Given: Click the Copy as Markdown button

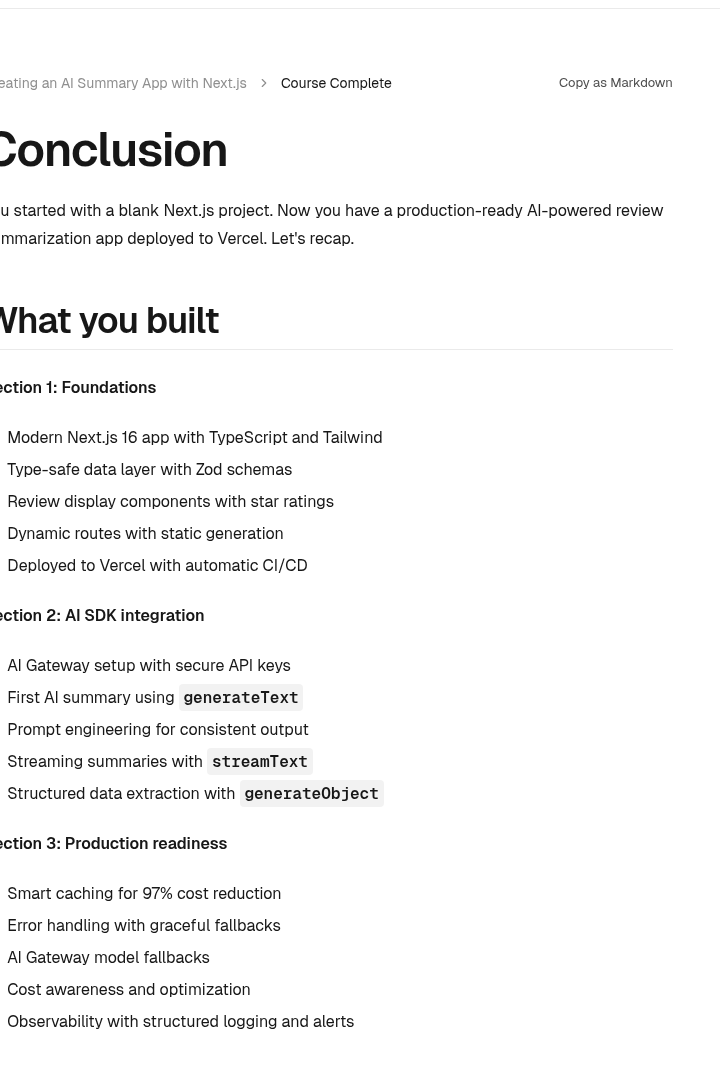Looking at the screenshot, I should coord(615,83).
